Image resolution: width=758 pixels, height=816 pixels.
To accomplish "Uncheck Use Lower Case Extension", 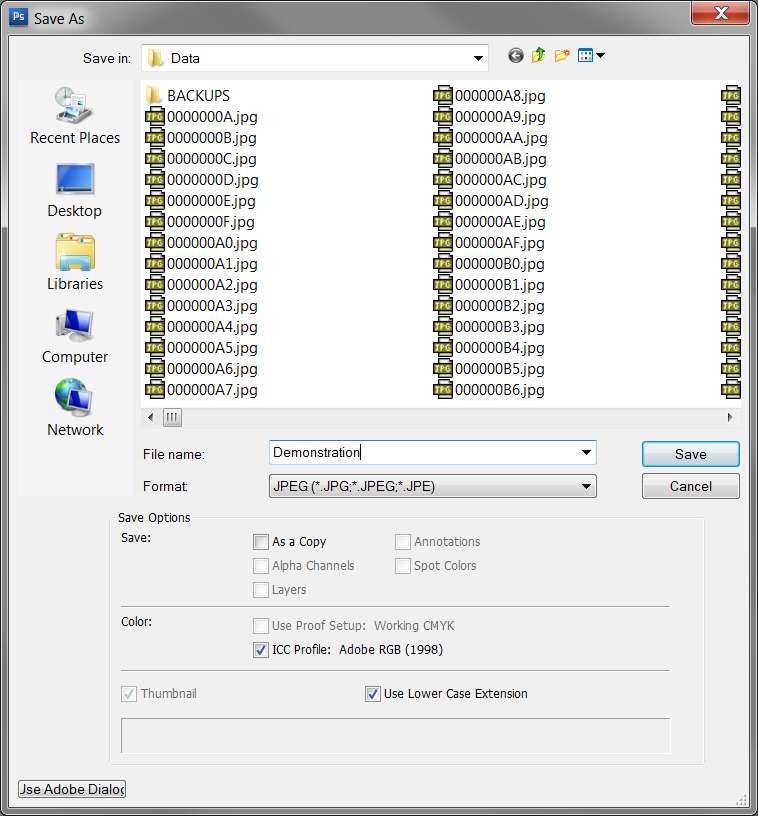I will pyautogui.click(x=372, y=694).
